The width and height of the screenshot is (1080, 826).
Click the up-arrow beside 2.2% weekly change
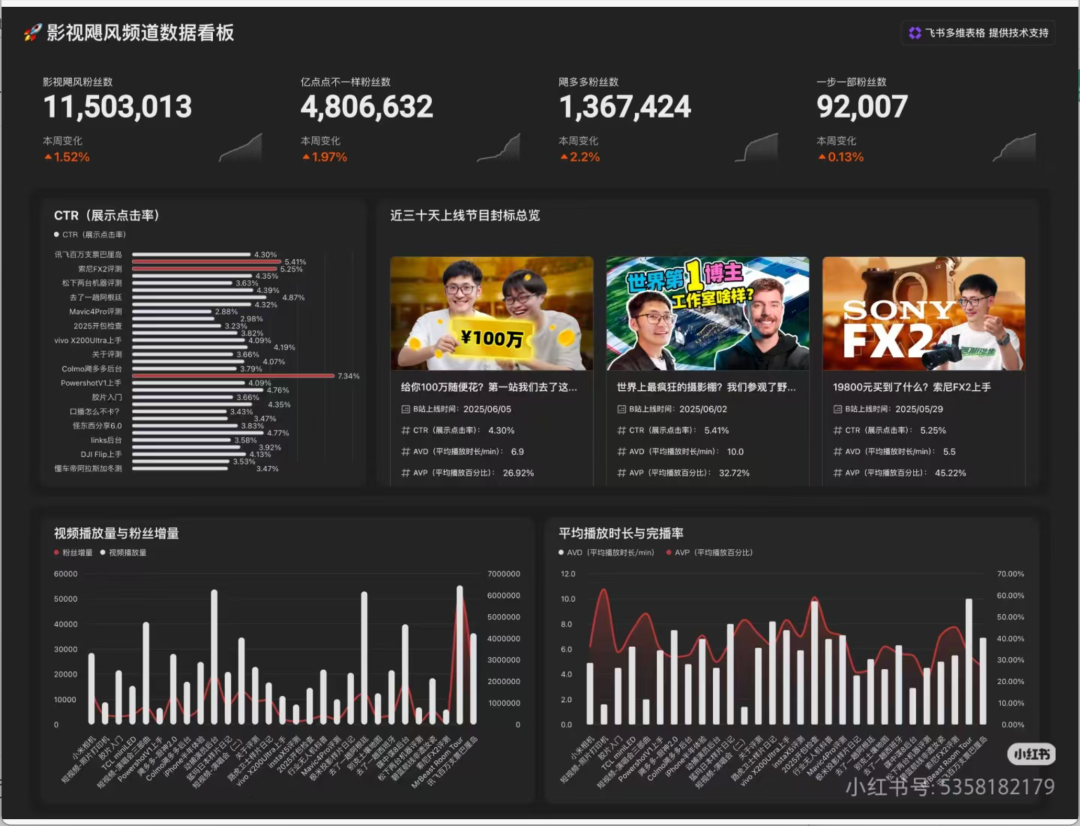(x=564, y=157)
